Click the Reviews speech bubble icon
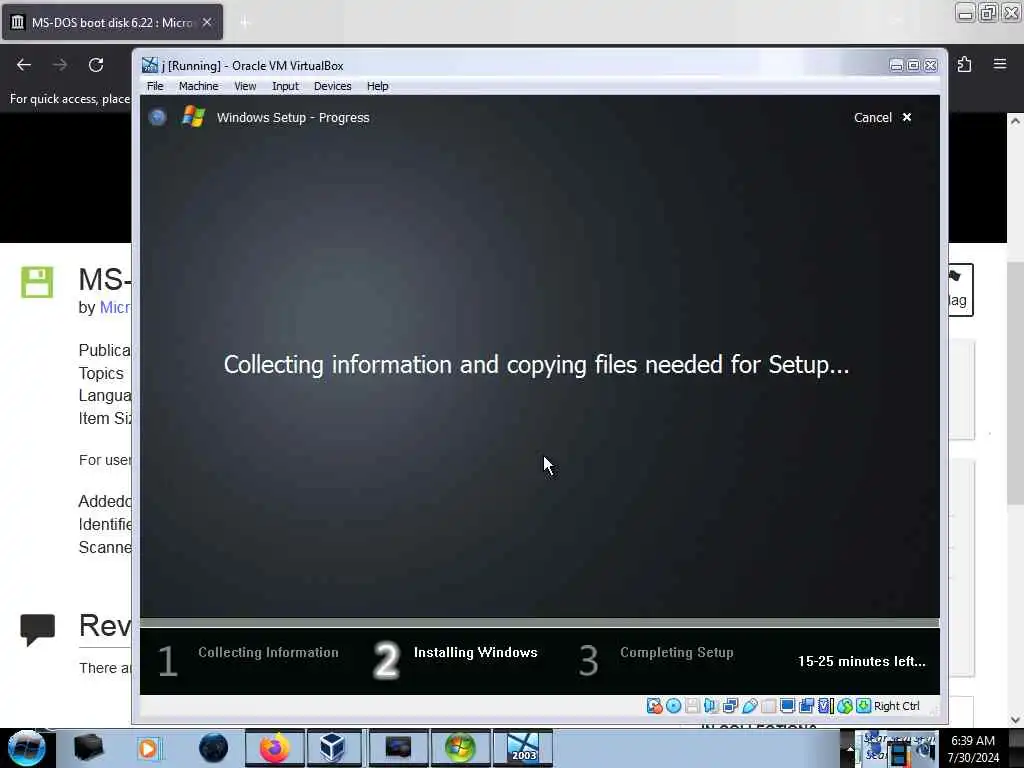1024x768 pixels. [37, 630]
